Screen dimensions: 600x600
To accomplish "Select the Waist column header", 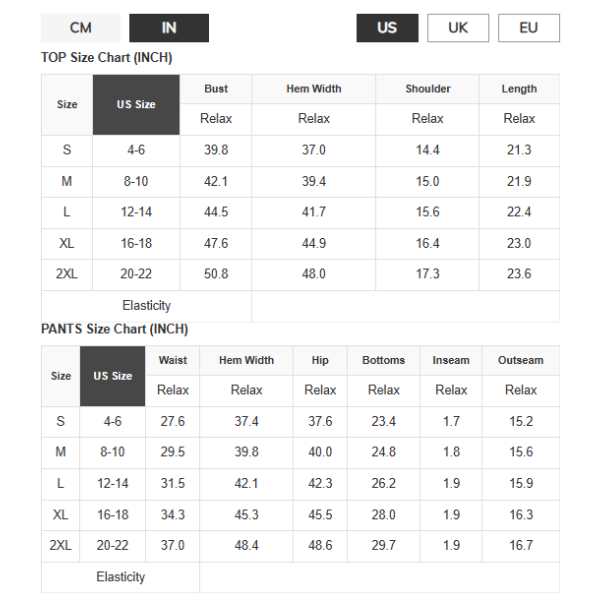I will pos(173,361).
